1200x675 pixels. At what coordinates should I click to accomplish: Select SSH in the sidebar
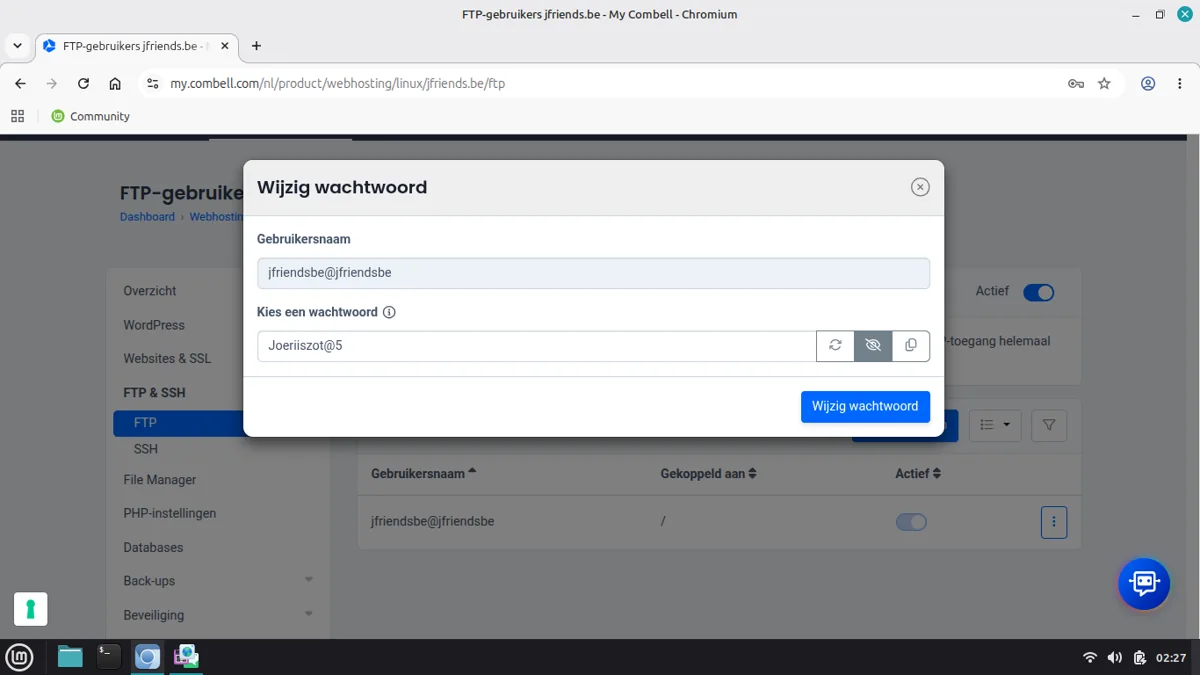[146, 449]
